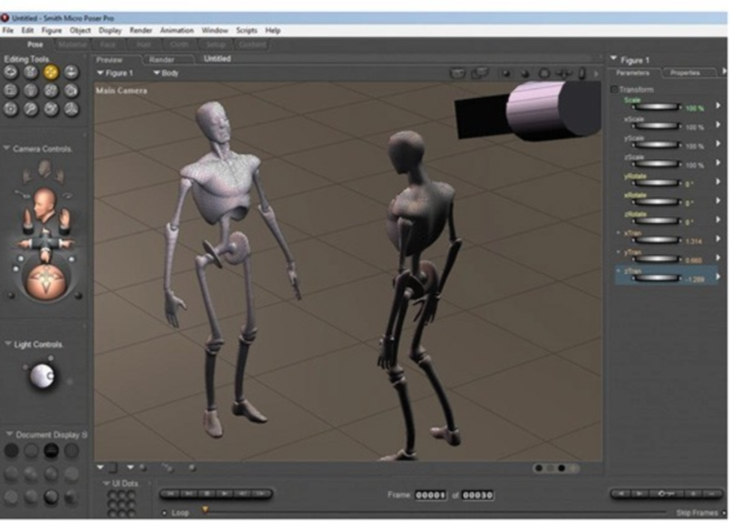Open the Body actor dropdown
Screen dimensions: 736x523
pos(166,73)
